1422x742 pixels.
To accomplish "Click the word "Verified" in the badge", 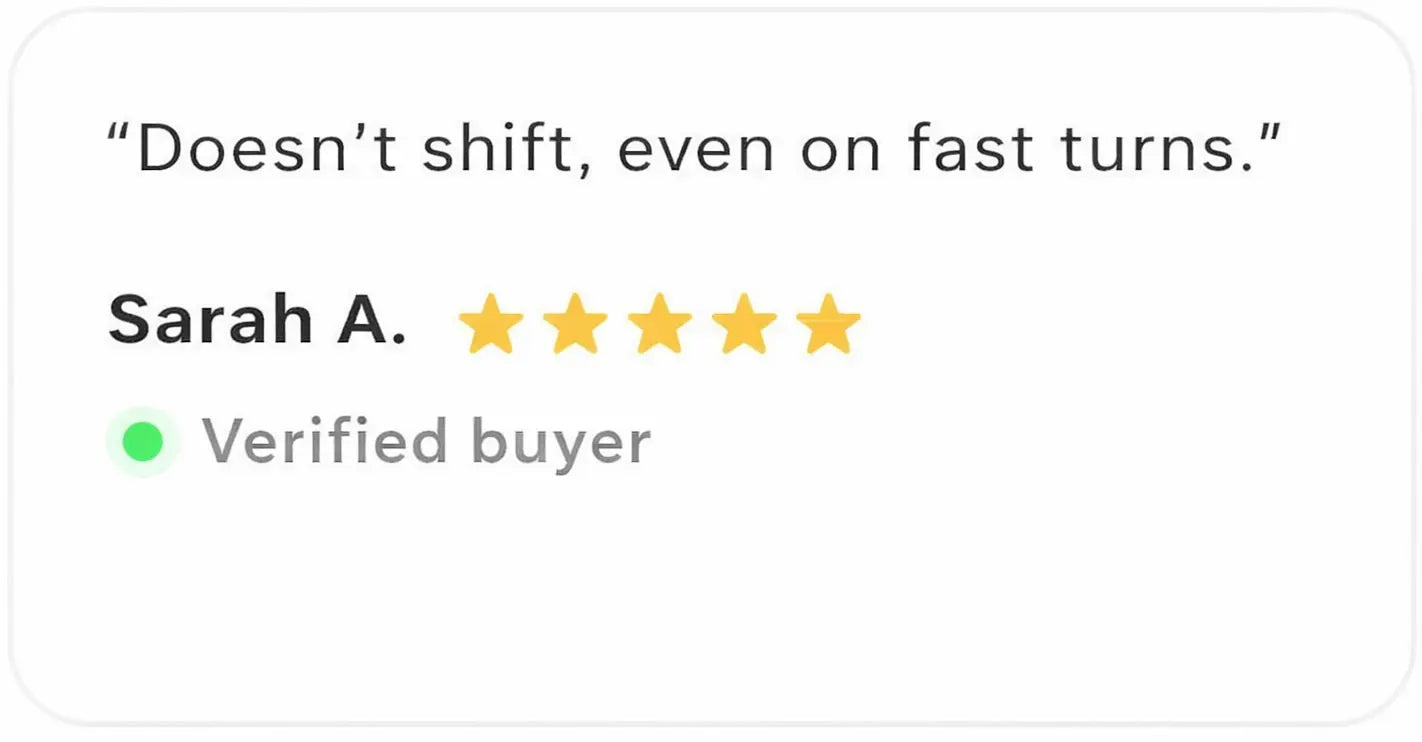I will click(x=324, y=442).
